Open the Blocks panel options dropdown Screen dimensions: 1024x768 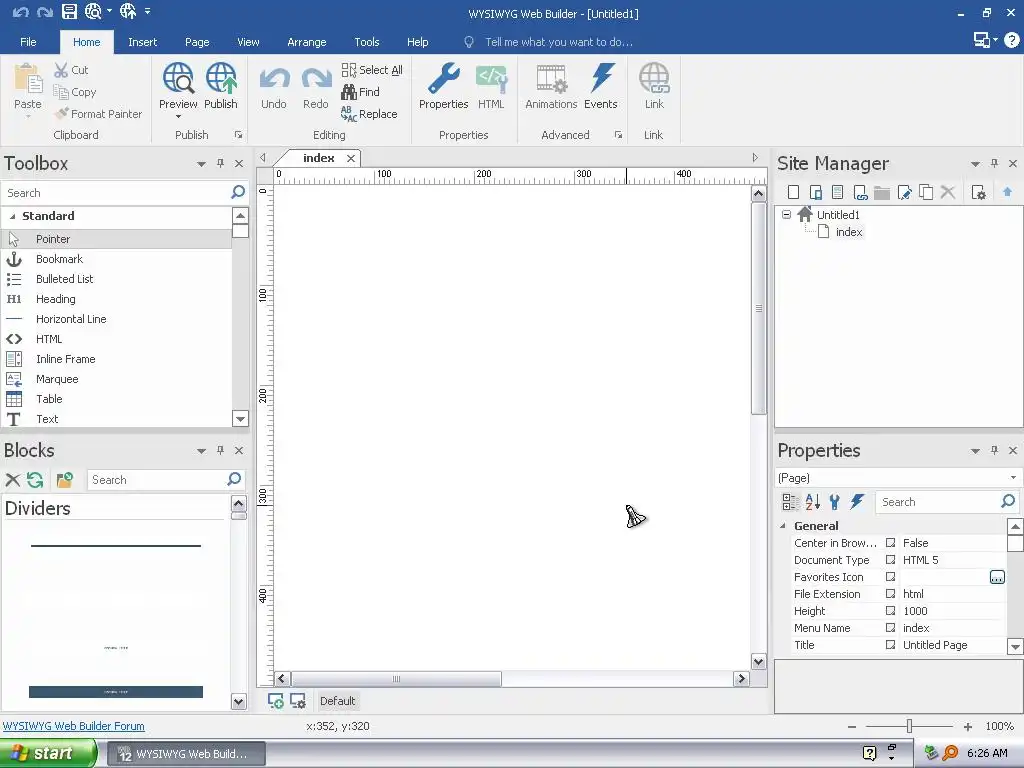[201, 451]
